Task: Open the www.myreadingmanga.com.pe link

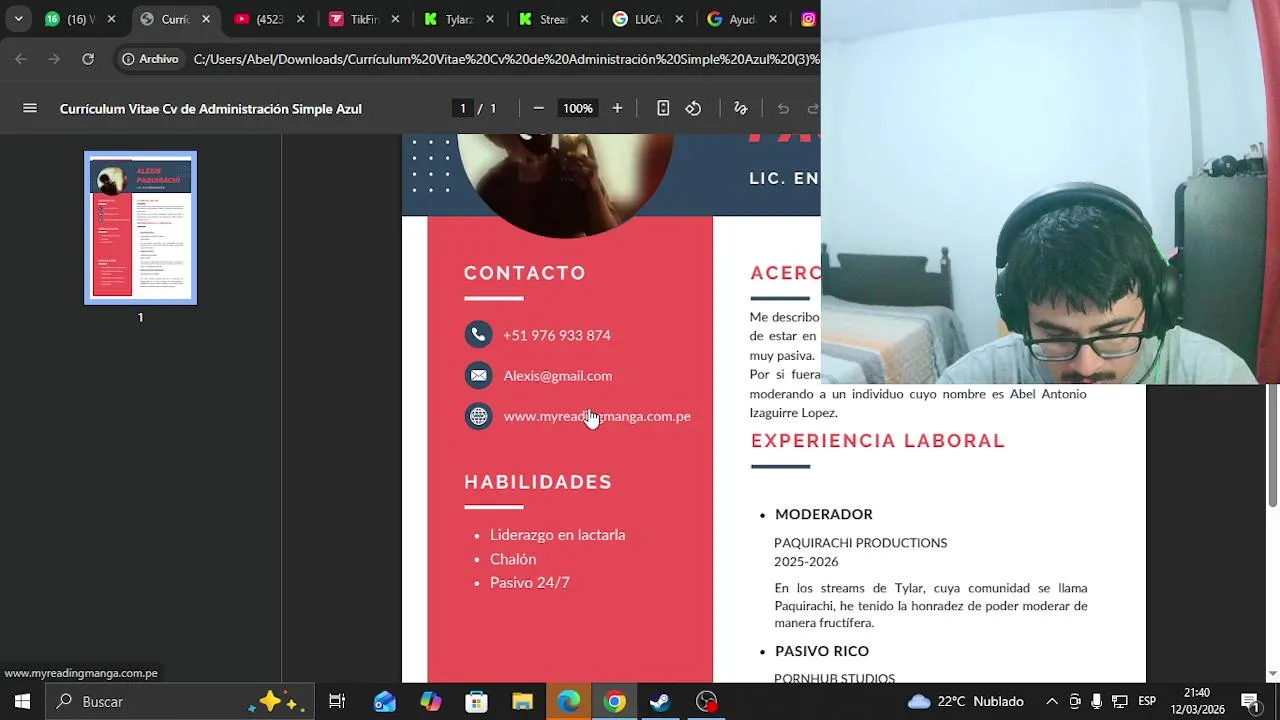Action: coord(597,416)
